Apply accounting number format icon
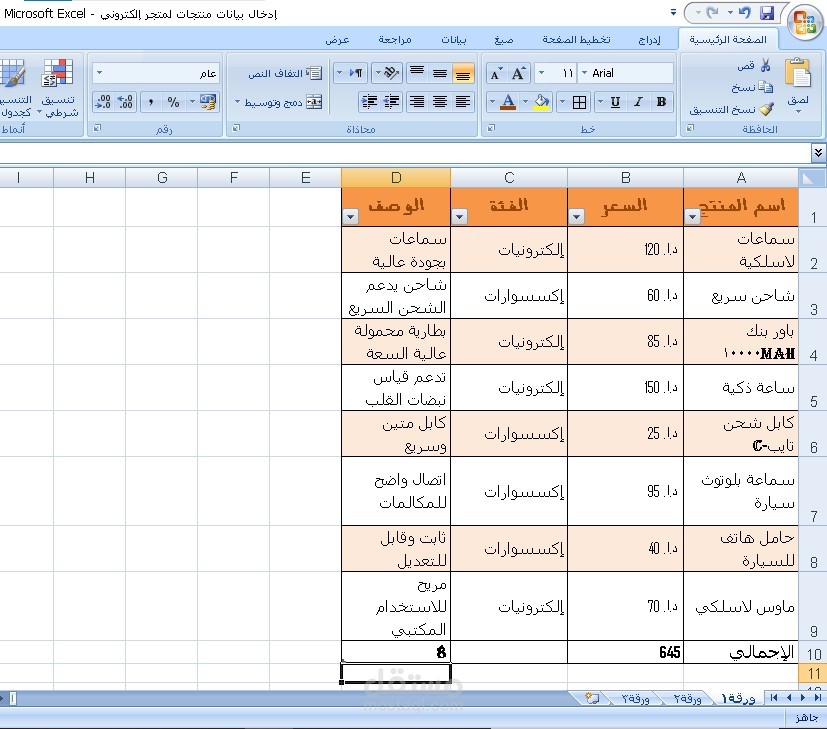The height and width of the screenshot is (729, 827). 208,102
